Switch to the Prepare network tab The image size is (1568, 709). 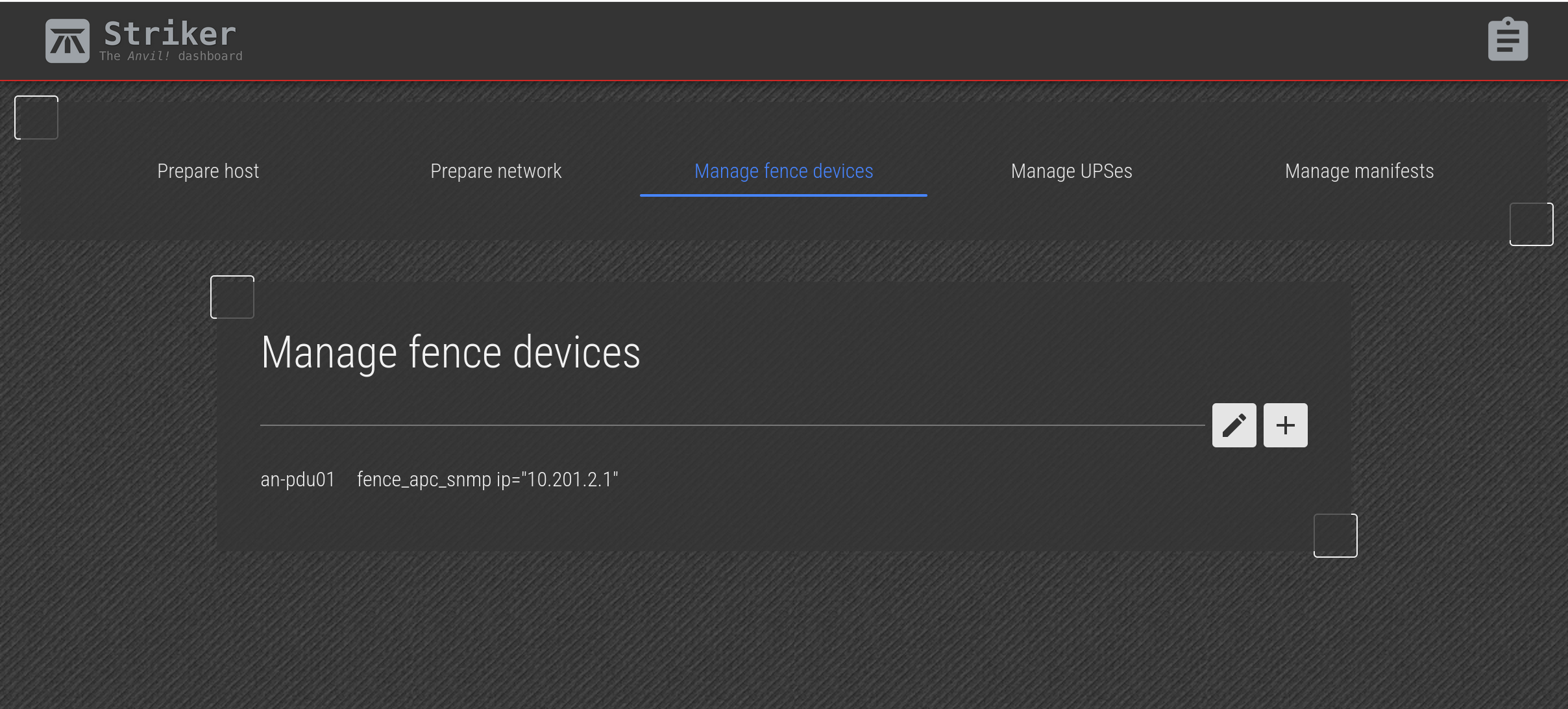click(496, 171)
